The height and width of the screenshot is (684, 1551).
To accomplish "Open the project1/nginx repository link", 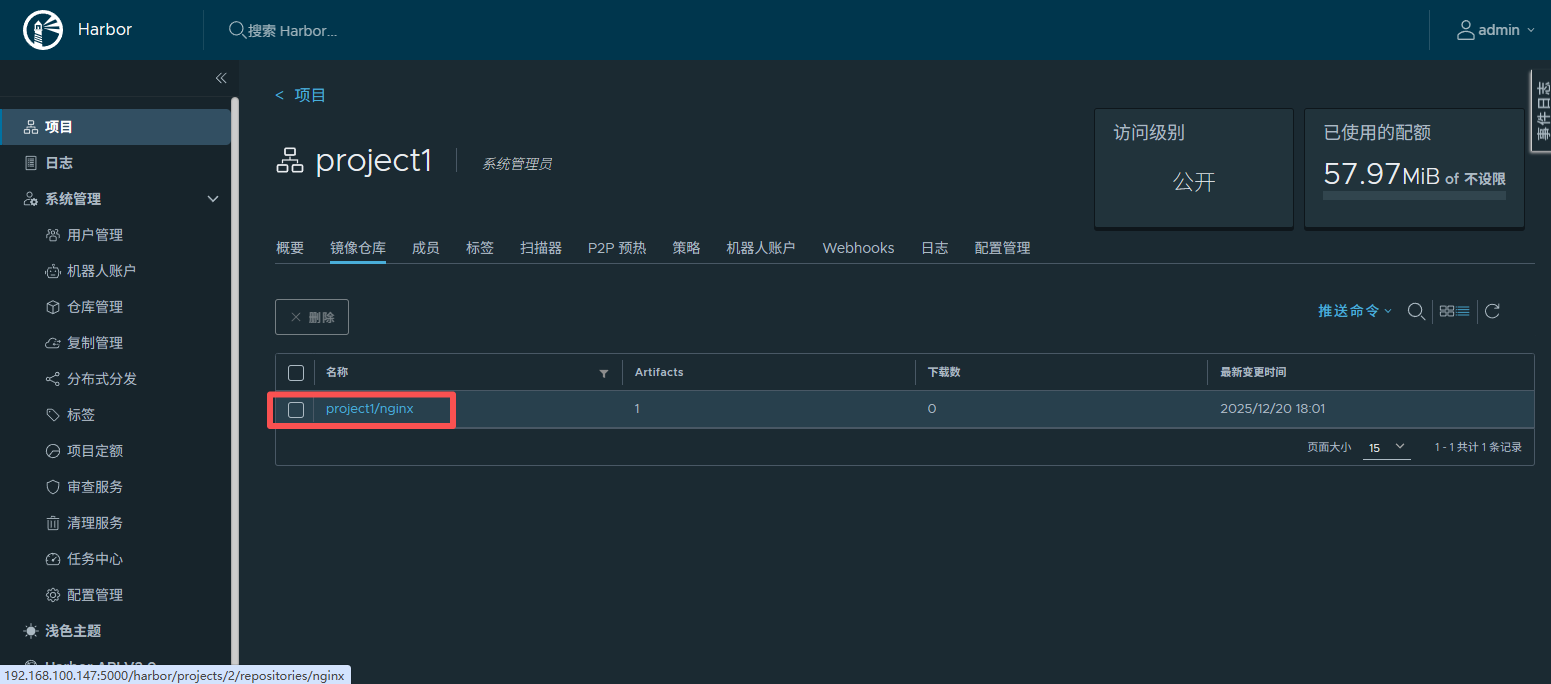I will coord(370,409).
